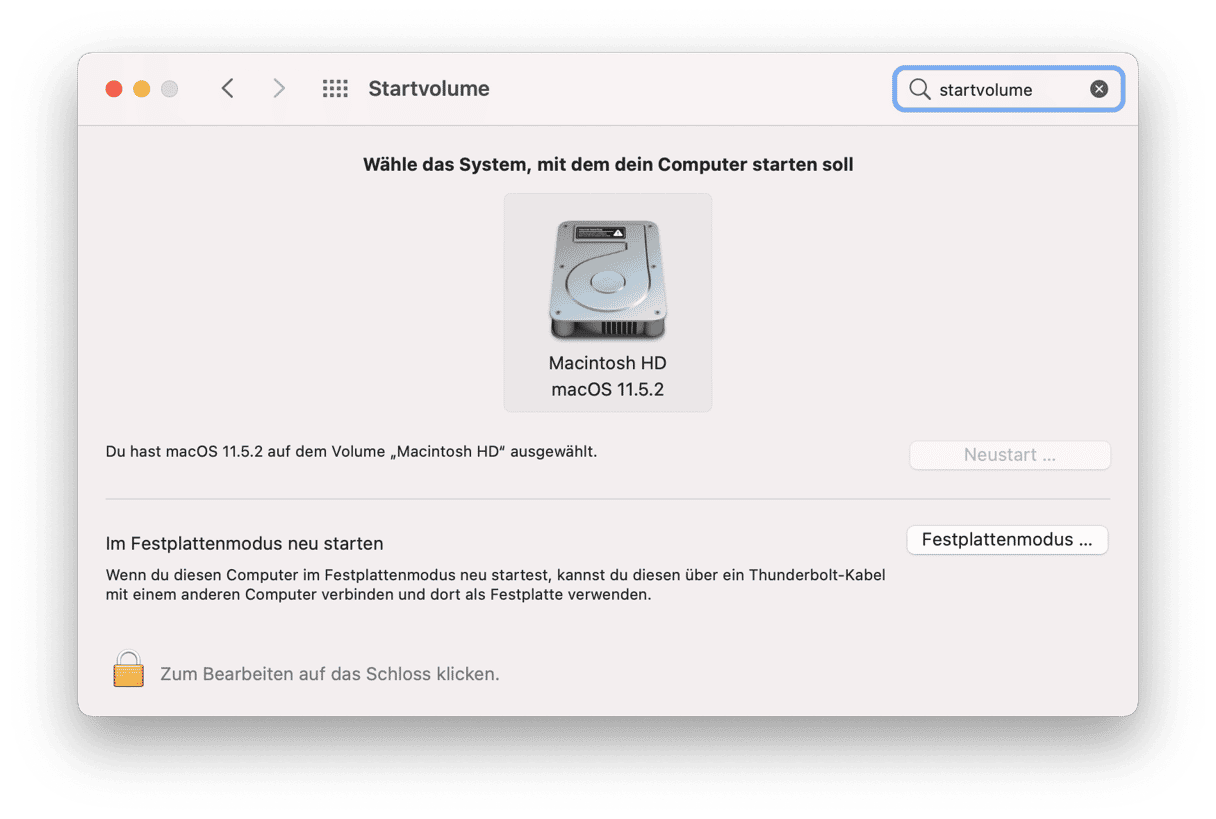1216x819 pixels.
Task: Select the Macintosh HD startup disk
Action: 608,302
